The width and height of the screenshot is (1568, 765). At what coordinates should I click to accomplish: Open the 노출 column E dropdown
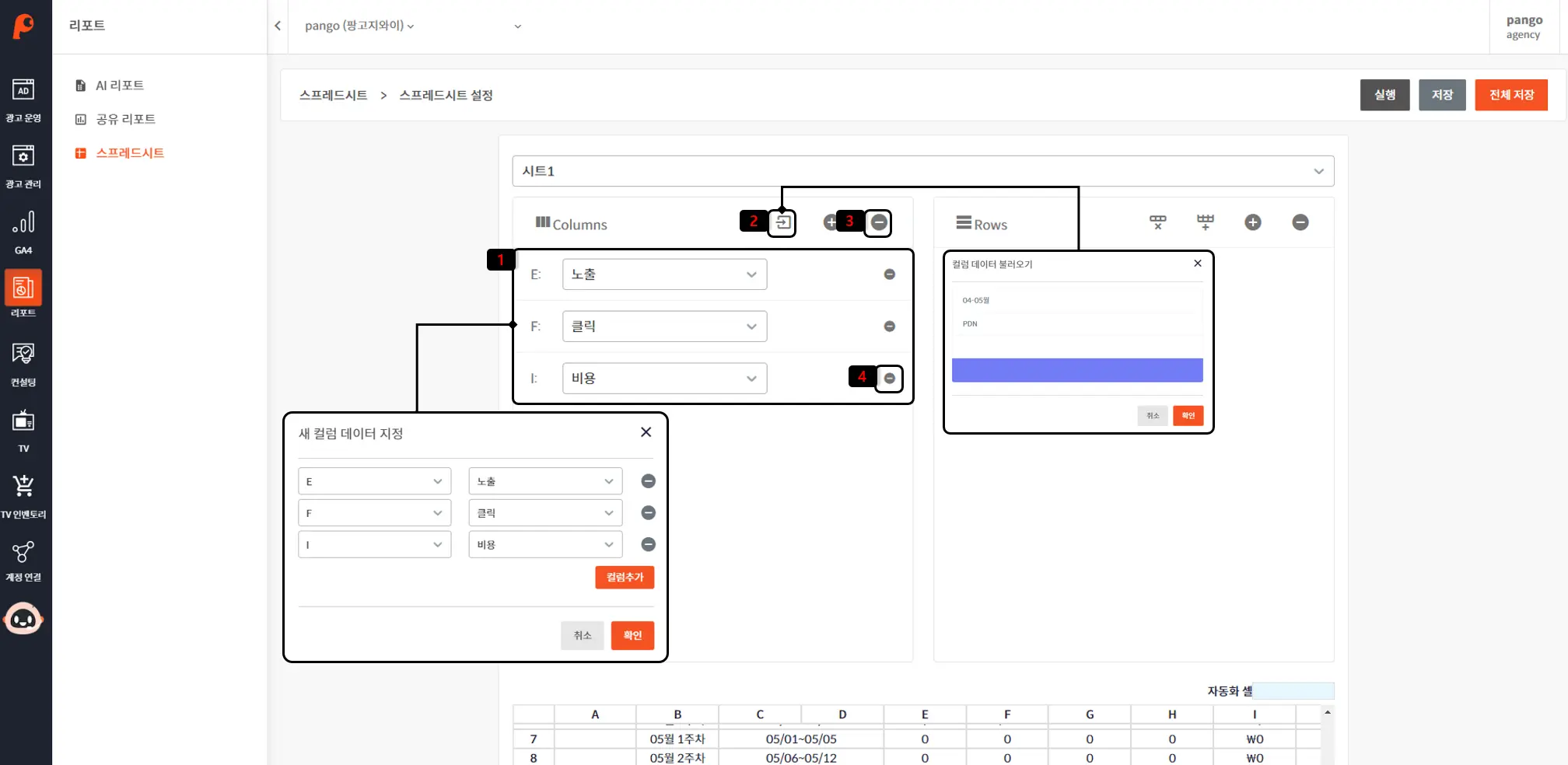[x=664, y=274]
